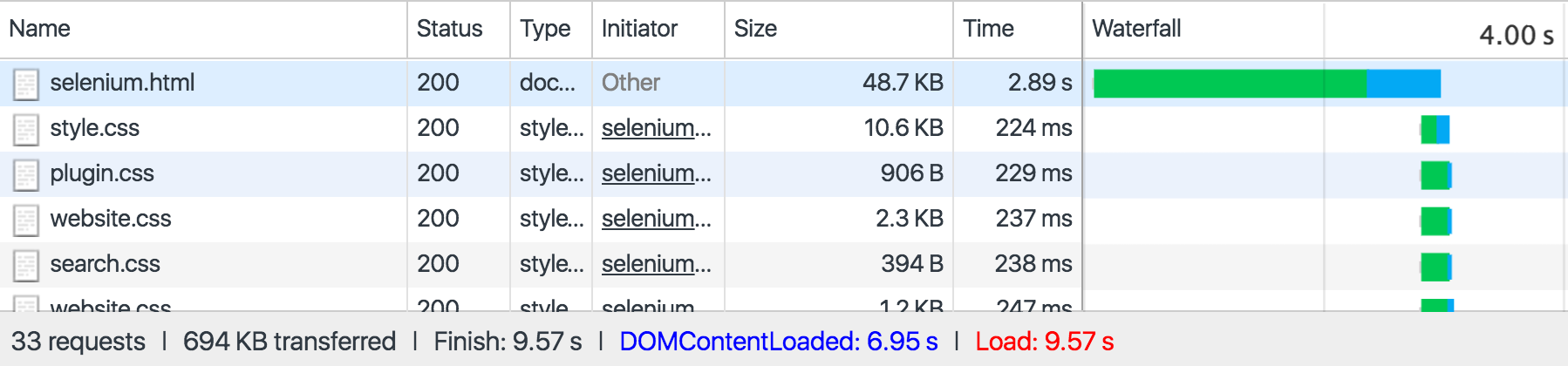
Task: Click the website.css file icon
Action: click(x=26, y=220)
